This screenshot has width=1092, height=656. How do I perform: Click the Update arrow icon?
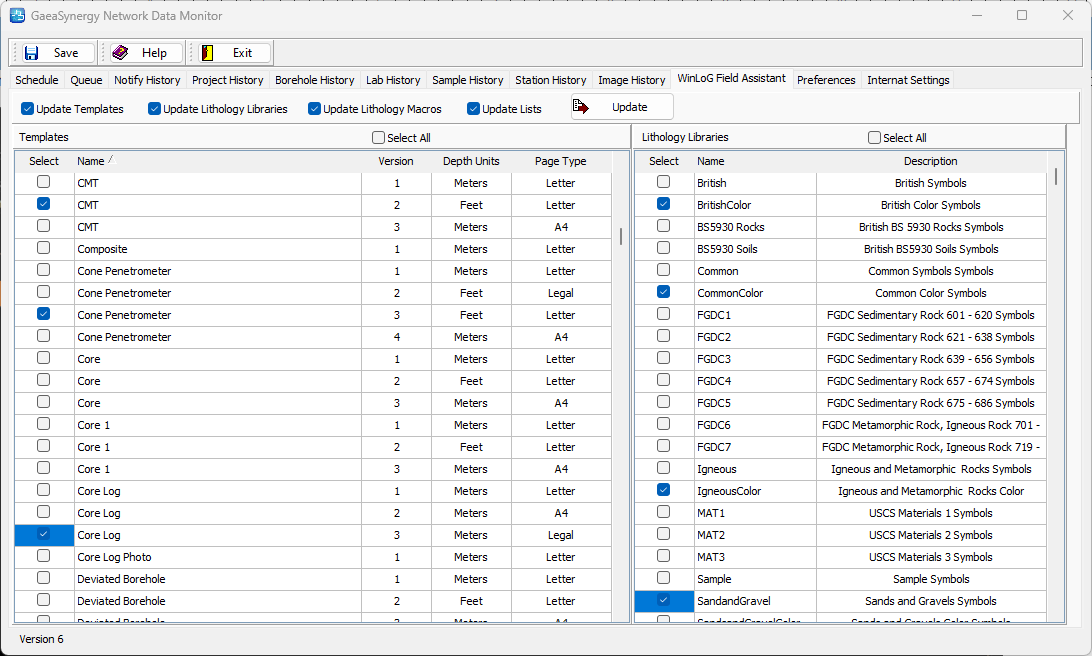coord(581,107)
